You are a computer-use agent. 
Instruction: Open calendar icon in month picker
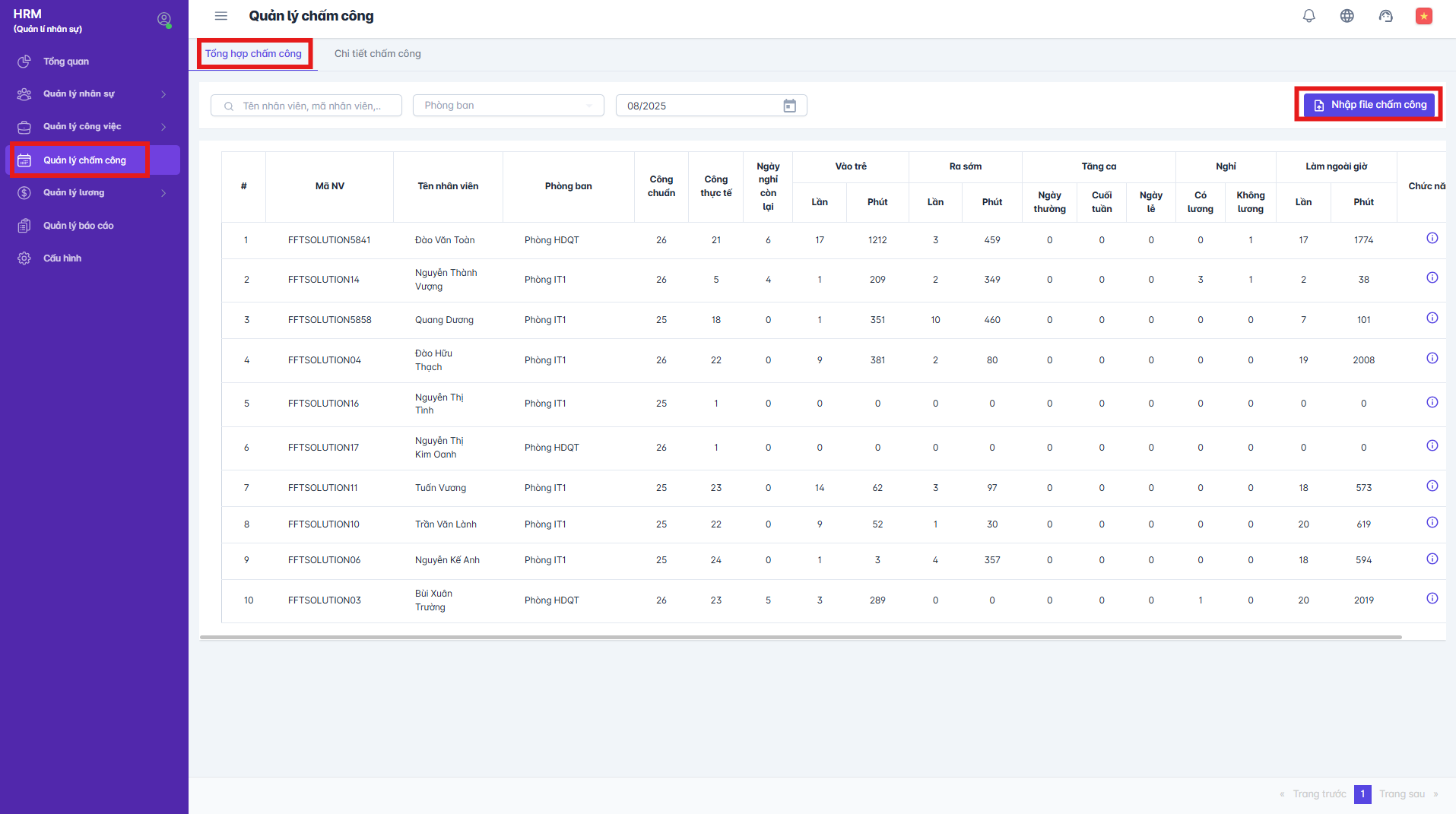tap(789, 106)
